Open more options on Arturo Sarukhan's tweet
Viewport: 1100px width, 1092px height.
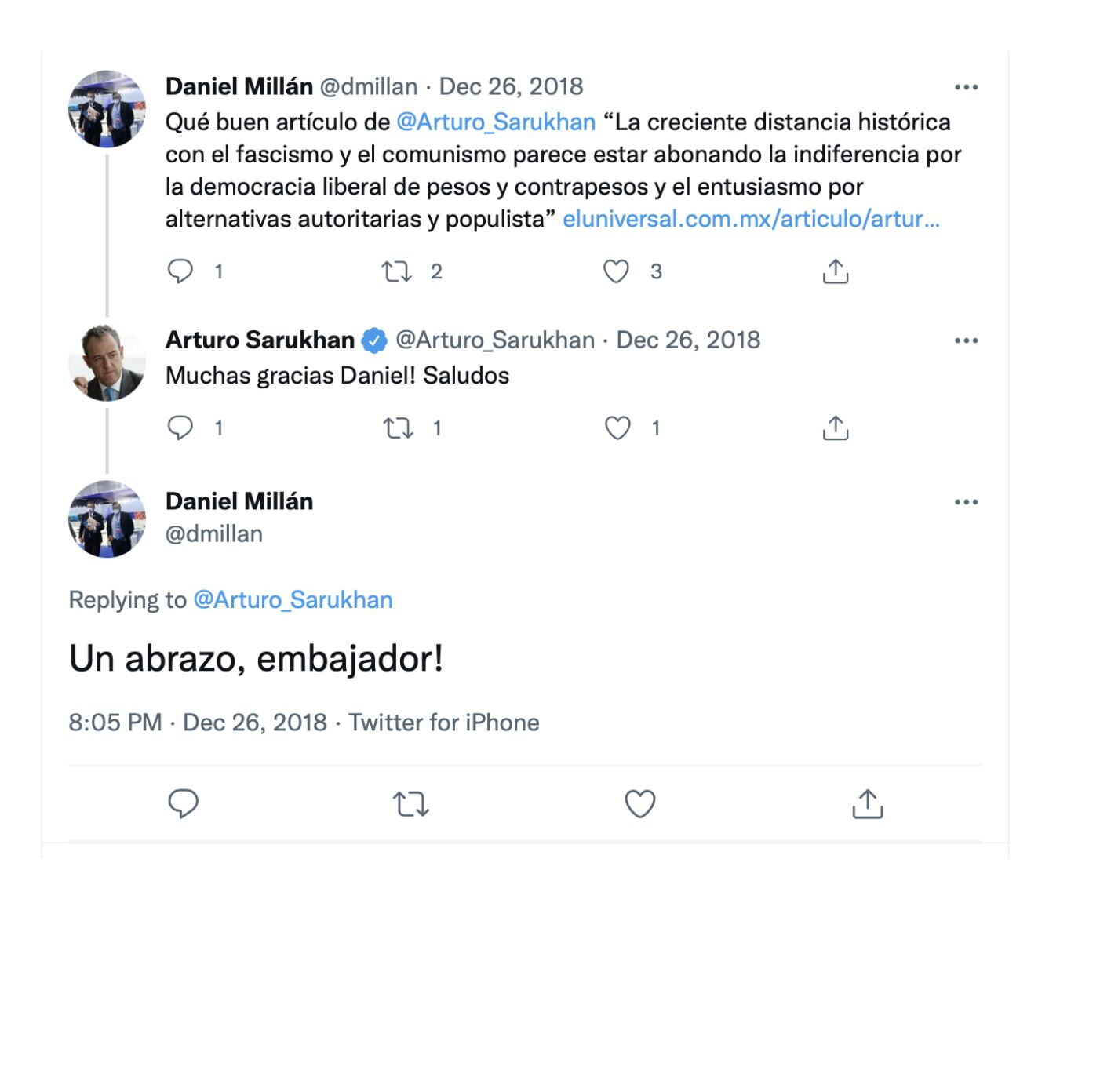(x=966, y=340)
